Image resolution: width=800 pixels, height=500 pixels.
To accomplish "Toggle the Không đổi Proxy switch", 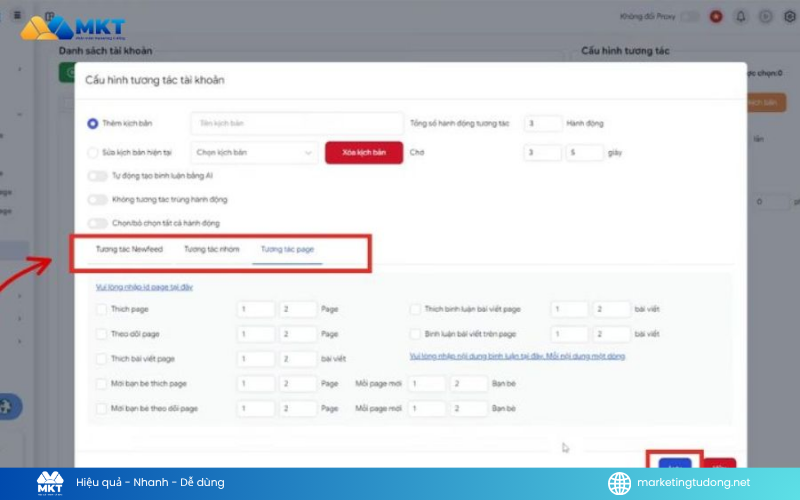I will click(690, 17).
